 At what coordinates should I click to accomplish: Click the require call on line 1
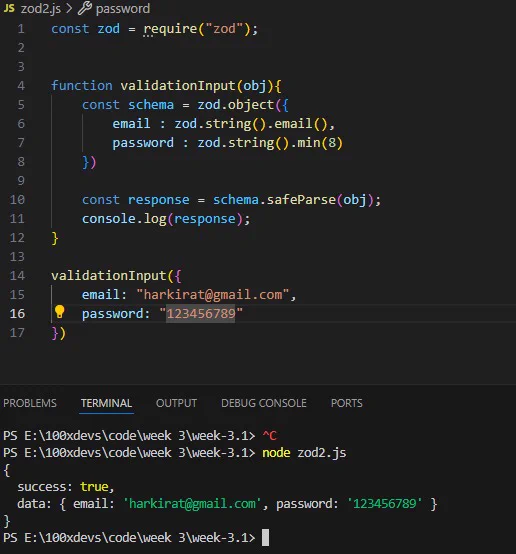[x=170, y=29]
